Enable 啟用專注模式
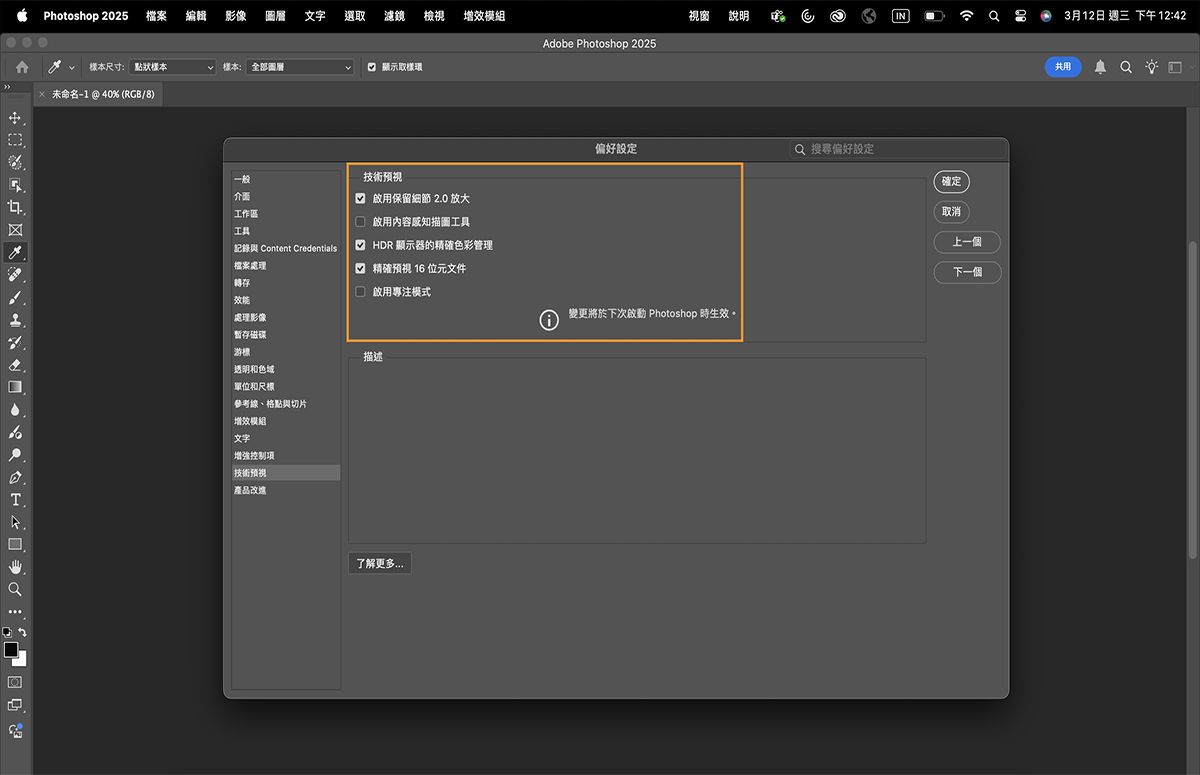This screenshot has width=1200, height=775. point(360,292)
